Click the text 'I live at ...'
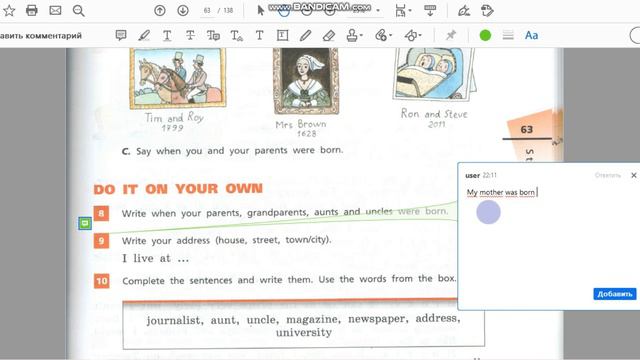The image size is (640, 360). pyautogui.click(x=156, y=258)
